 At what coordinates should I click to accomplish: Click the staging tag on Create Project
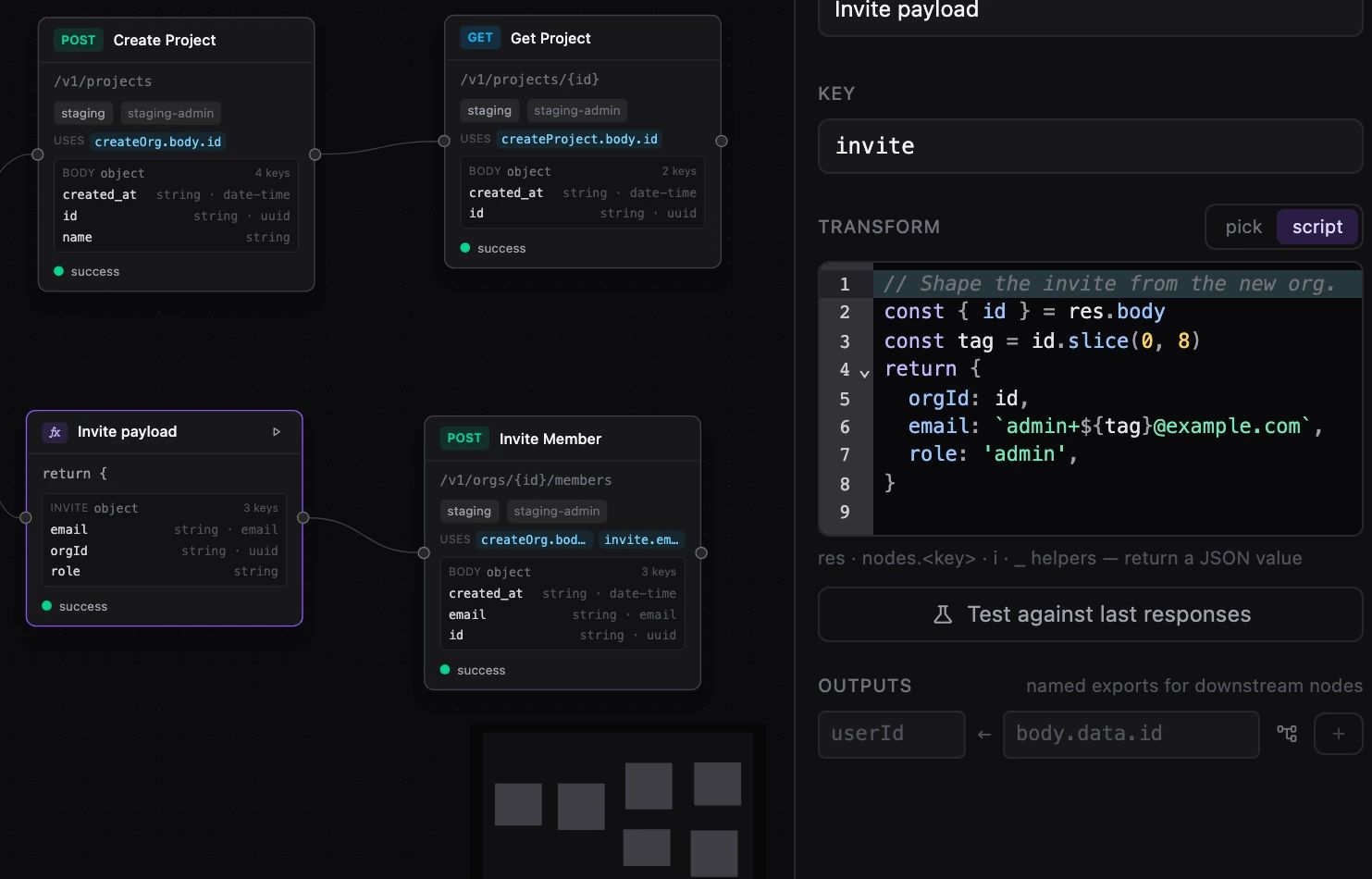click(x=83, y=113)
